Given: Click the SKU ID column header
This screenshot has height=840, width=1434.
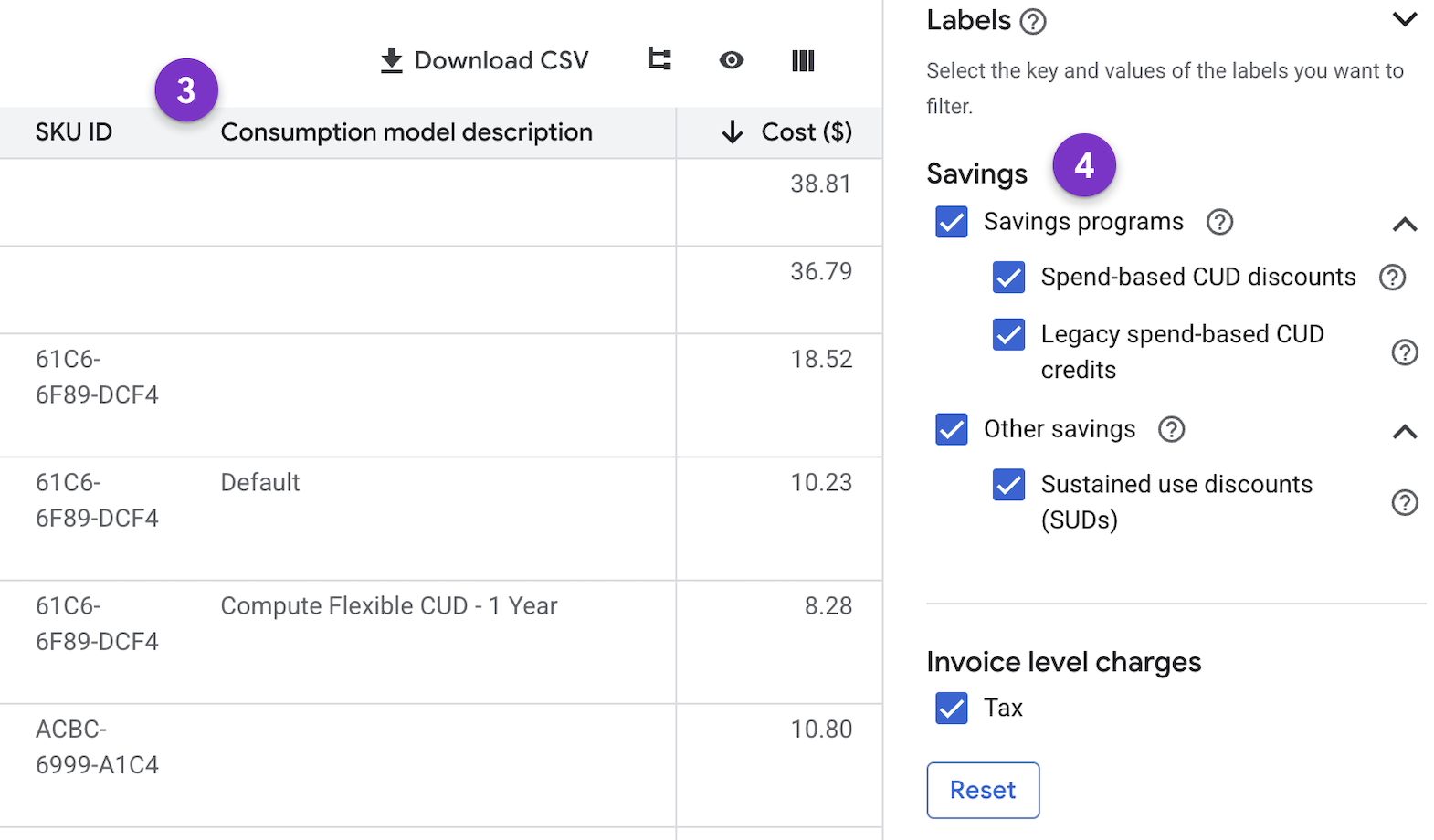Looking at the screenshot, I should point(74,132).
